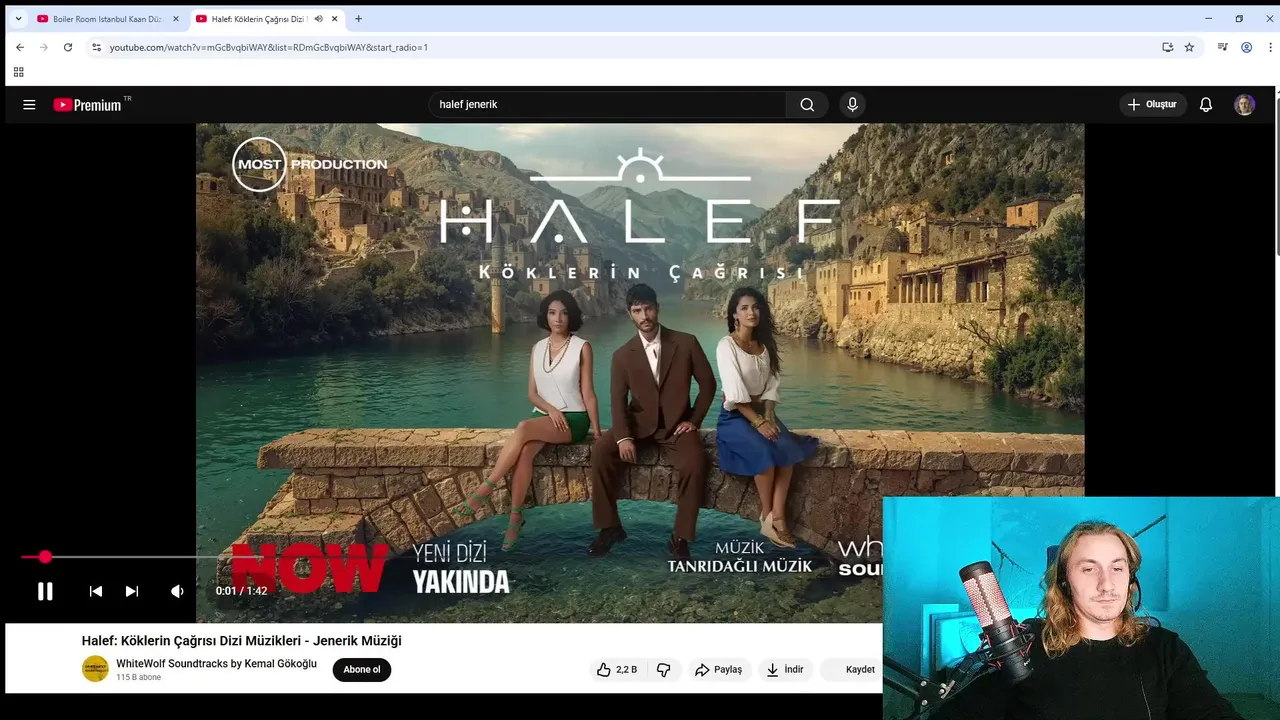The image size is (1280, 720).
Task: Mute the video player volume
Action: point(177,591)
